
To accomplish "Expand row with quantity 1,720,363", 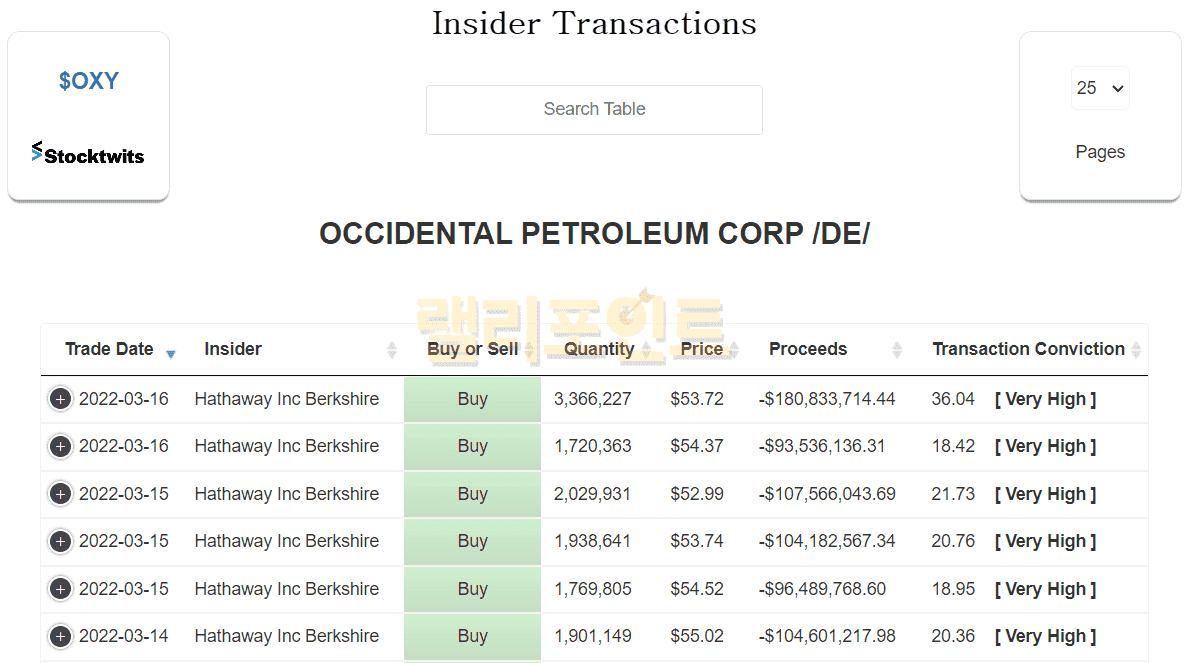I will [60, 446].
